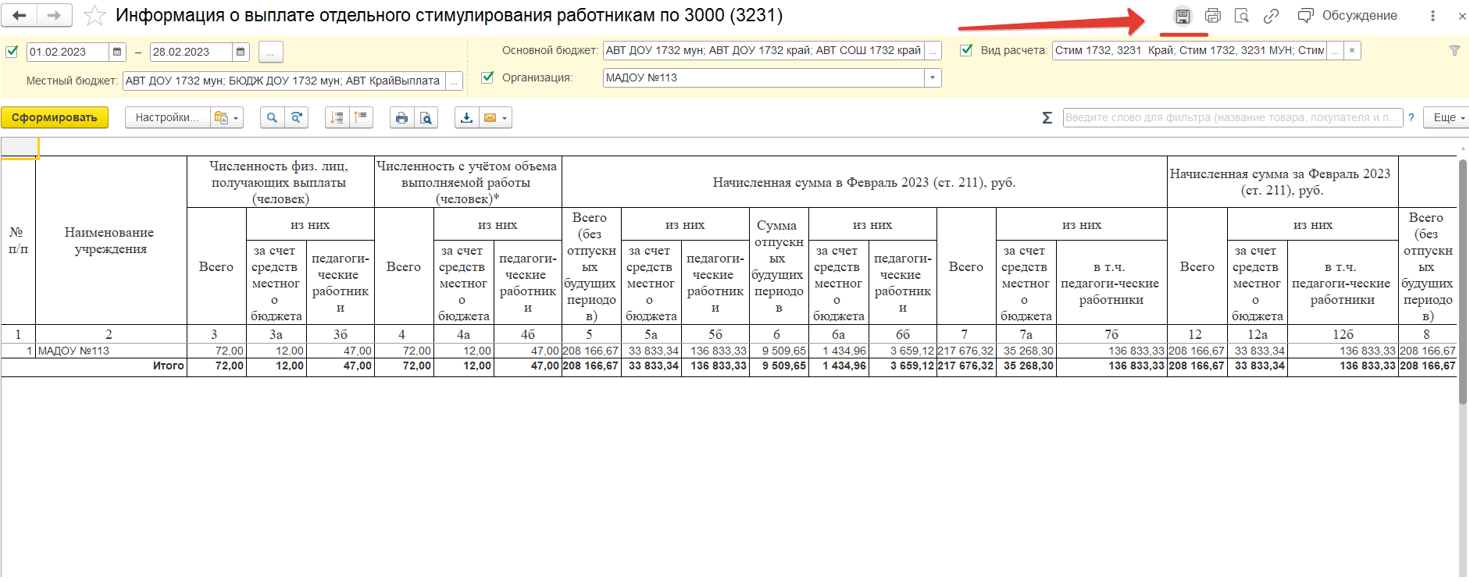Click the printer icon in title bar
This screenshot has height=582, width=1469.
1212,16
